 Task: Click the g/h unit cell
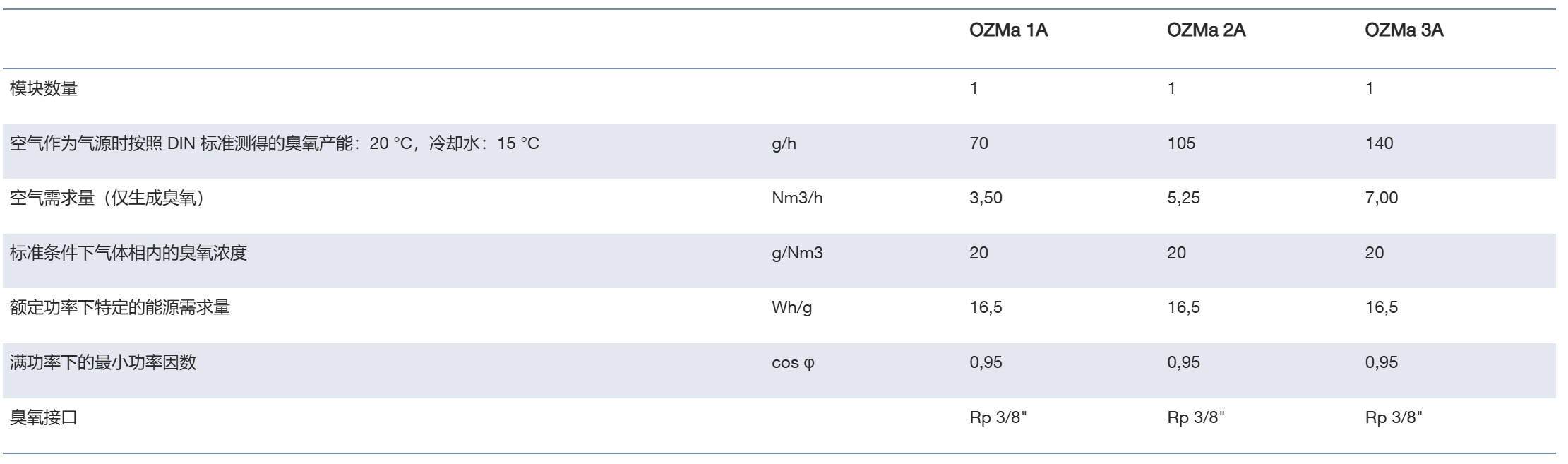784,144
